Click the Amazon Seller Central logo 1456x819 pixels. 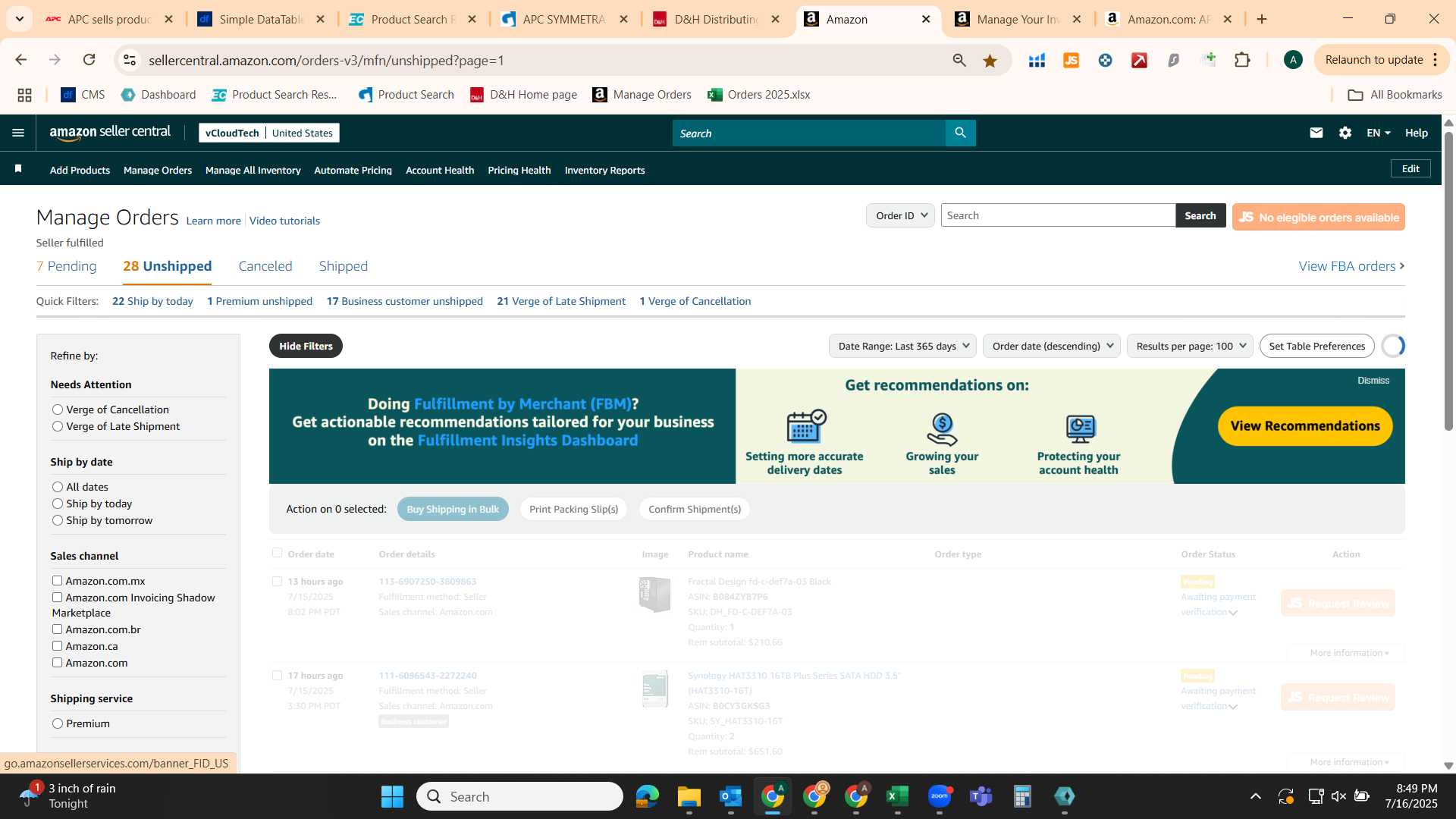click(x=110, y=133)
